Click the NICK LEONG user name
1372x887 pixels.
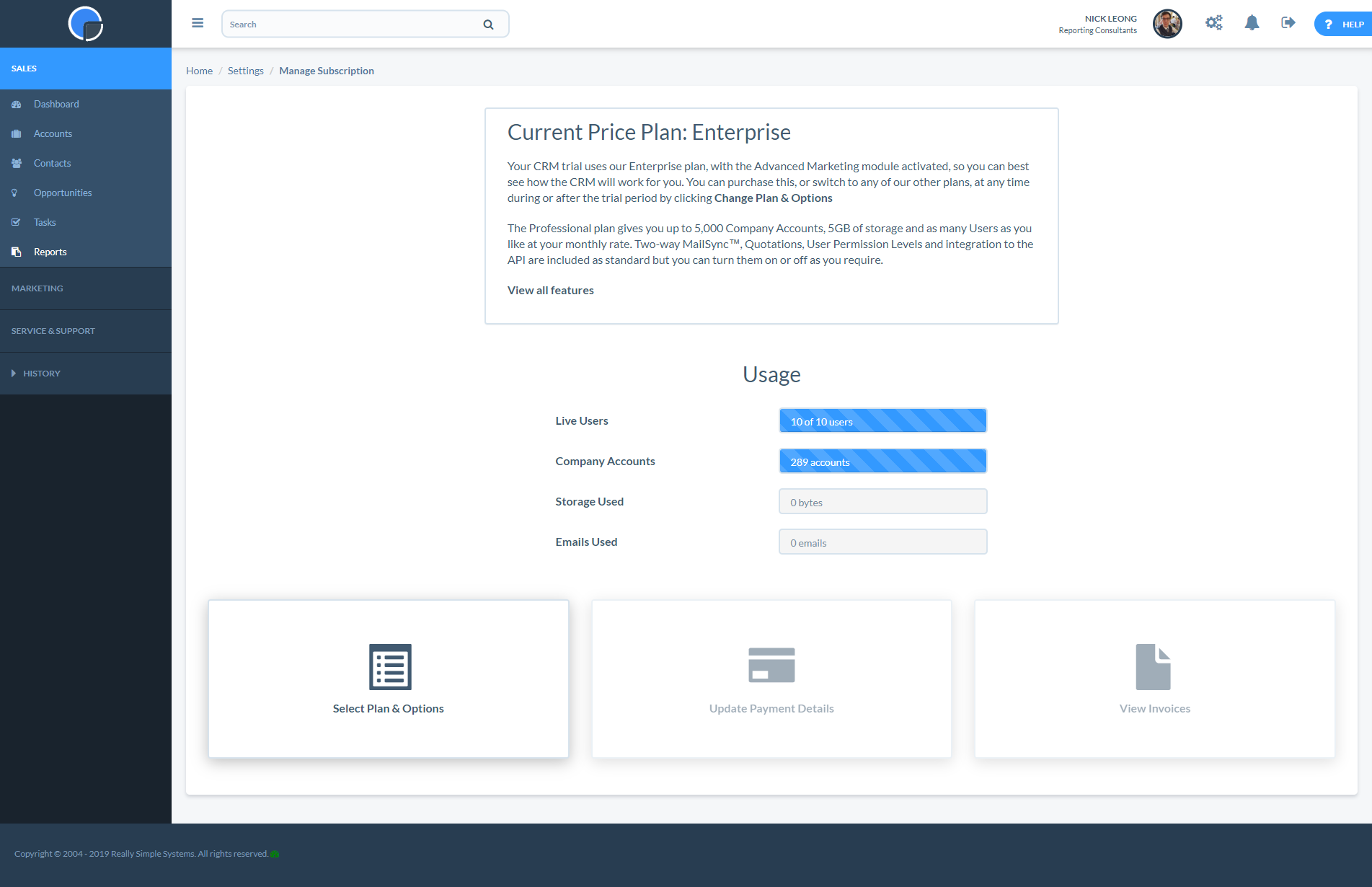pos(1110,19)
